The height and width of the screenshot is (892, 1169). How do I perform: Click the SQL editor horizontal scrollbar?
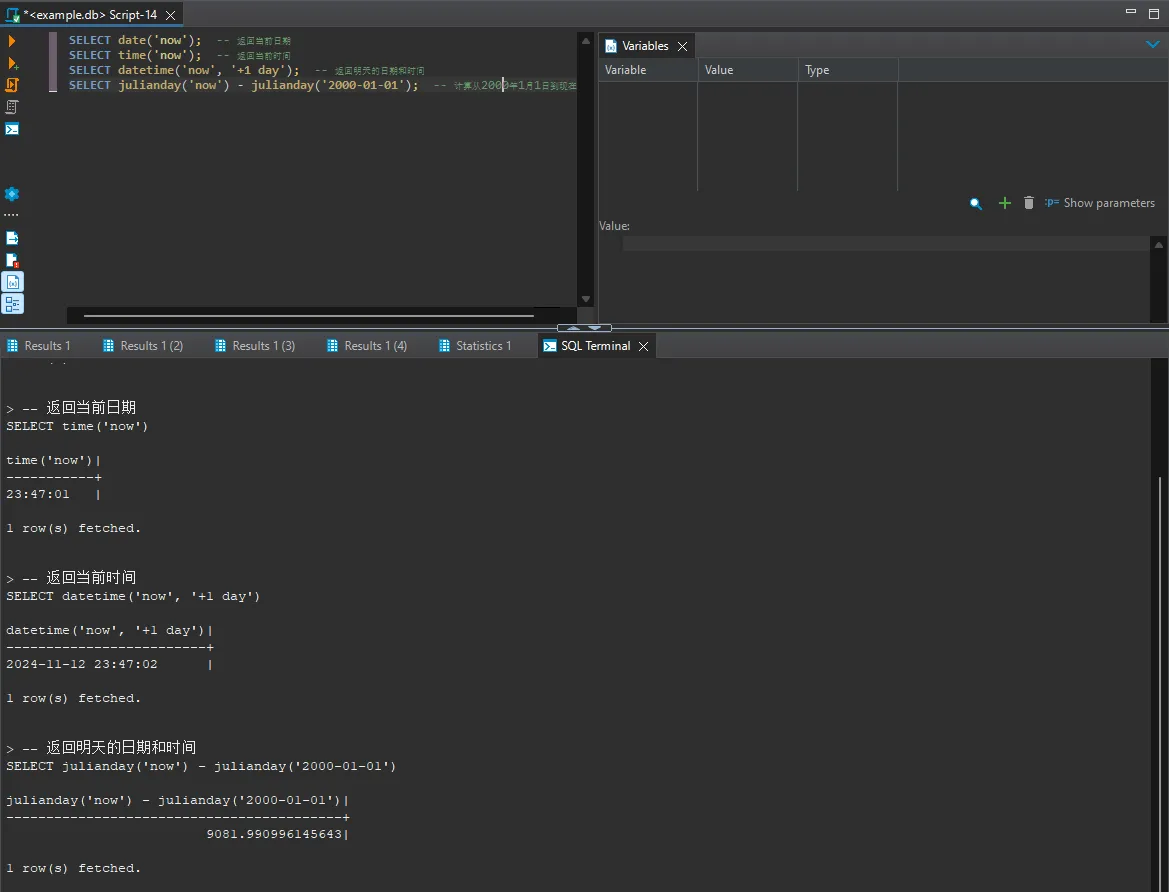(x=309, y=315)
